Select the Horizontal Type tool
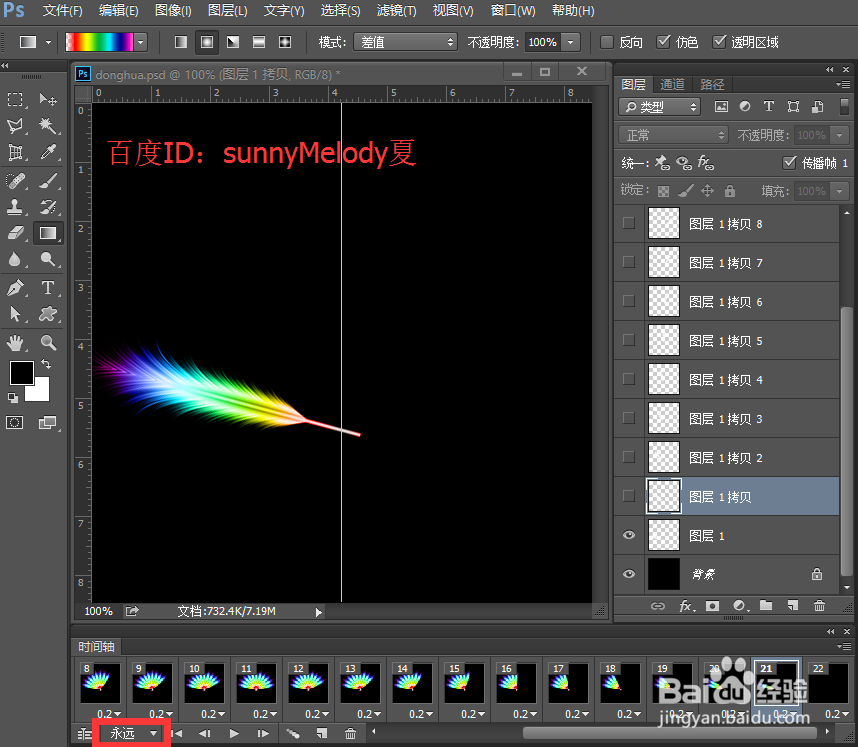 [48, 287]
